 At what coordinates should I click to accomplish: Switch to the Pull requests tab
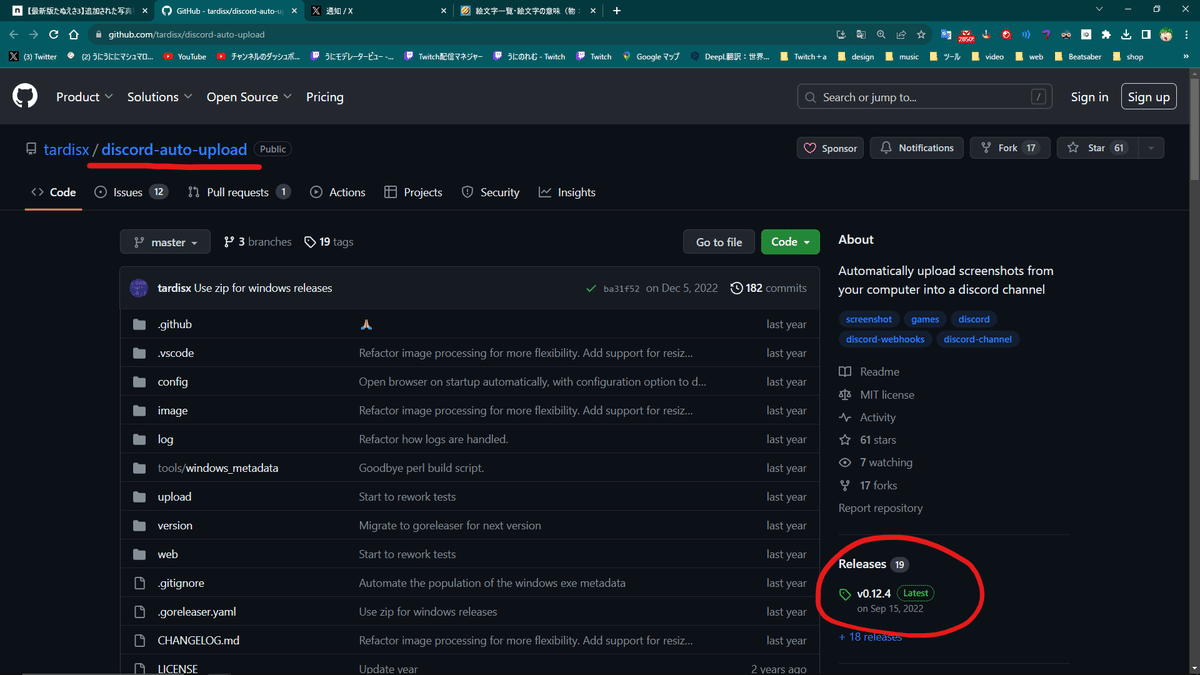(x=239, y=192)
